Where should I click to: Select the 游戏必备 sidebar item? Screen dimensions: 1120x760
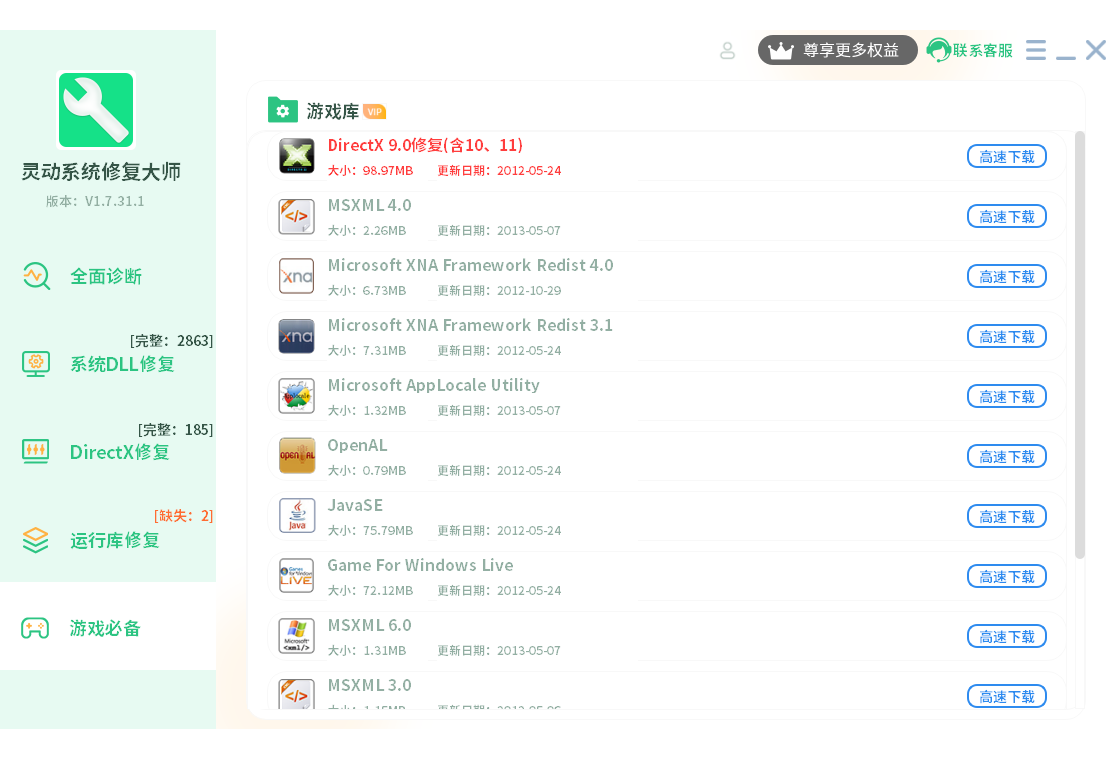point(108,626)
